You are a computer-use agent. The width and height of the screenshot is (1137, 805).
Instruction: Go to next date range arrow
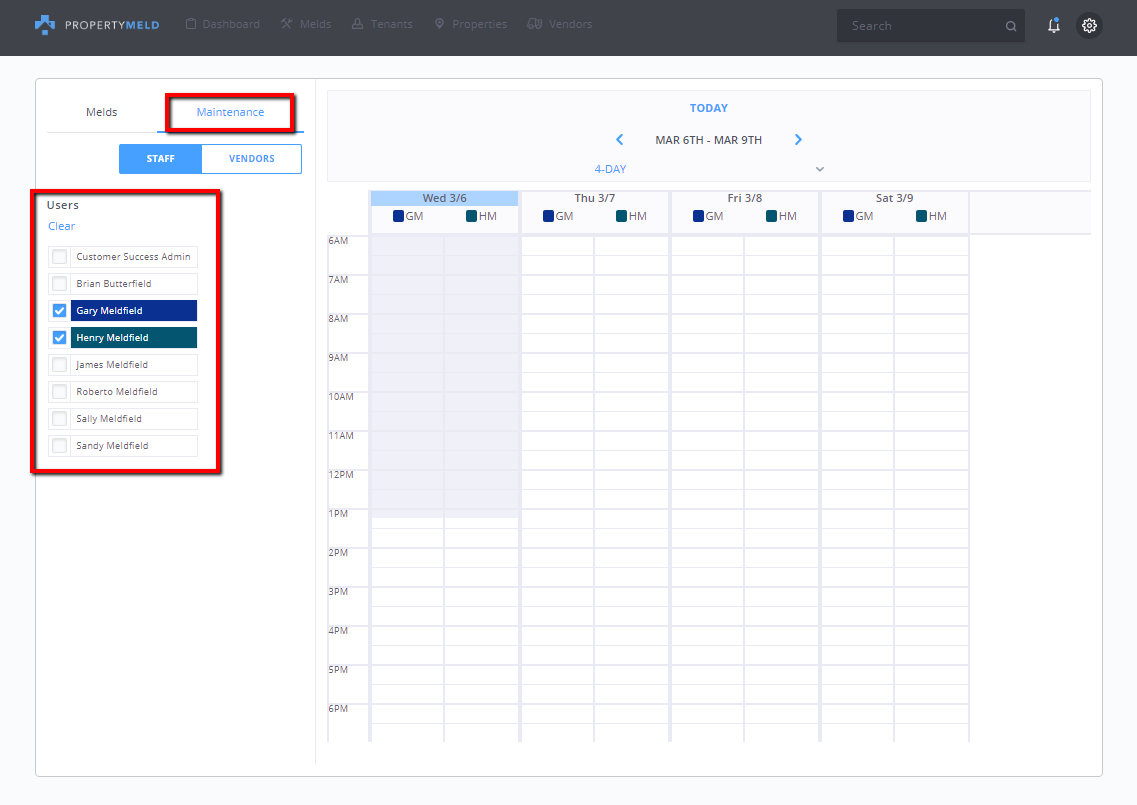(x=798, y=140)
